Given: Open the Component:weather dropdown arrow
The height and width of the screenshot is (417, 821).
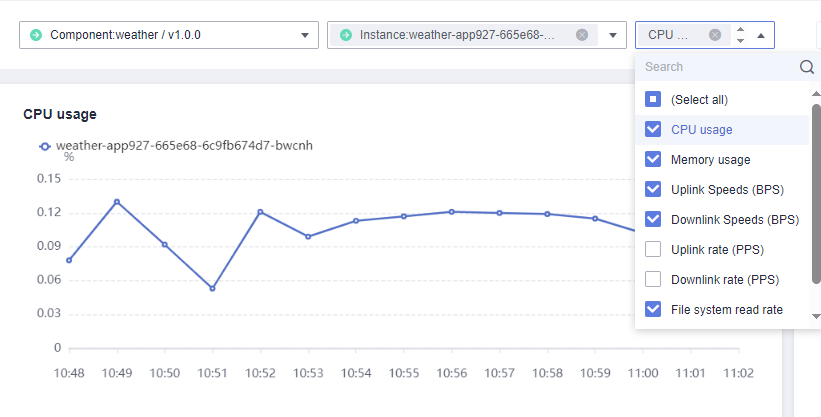Looking at the screenshot, I should point(305,36).
